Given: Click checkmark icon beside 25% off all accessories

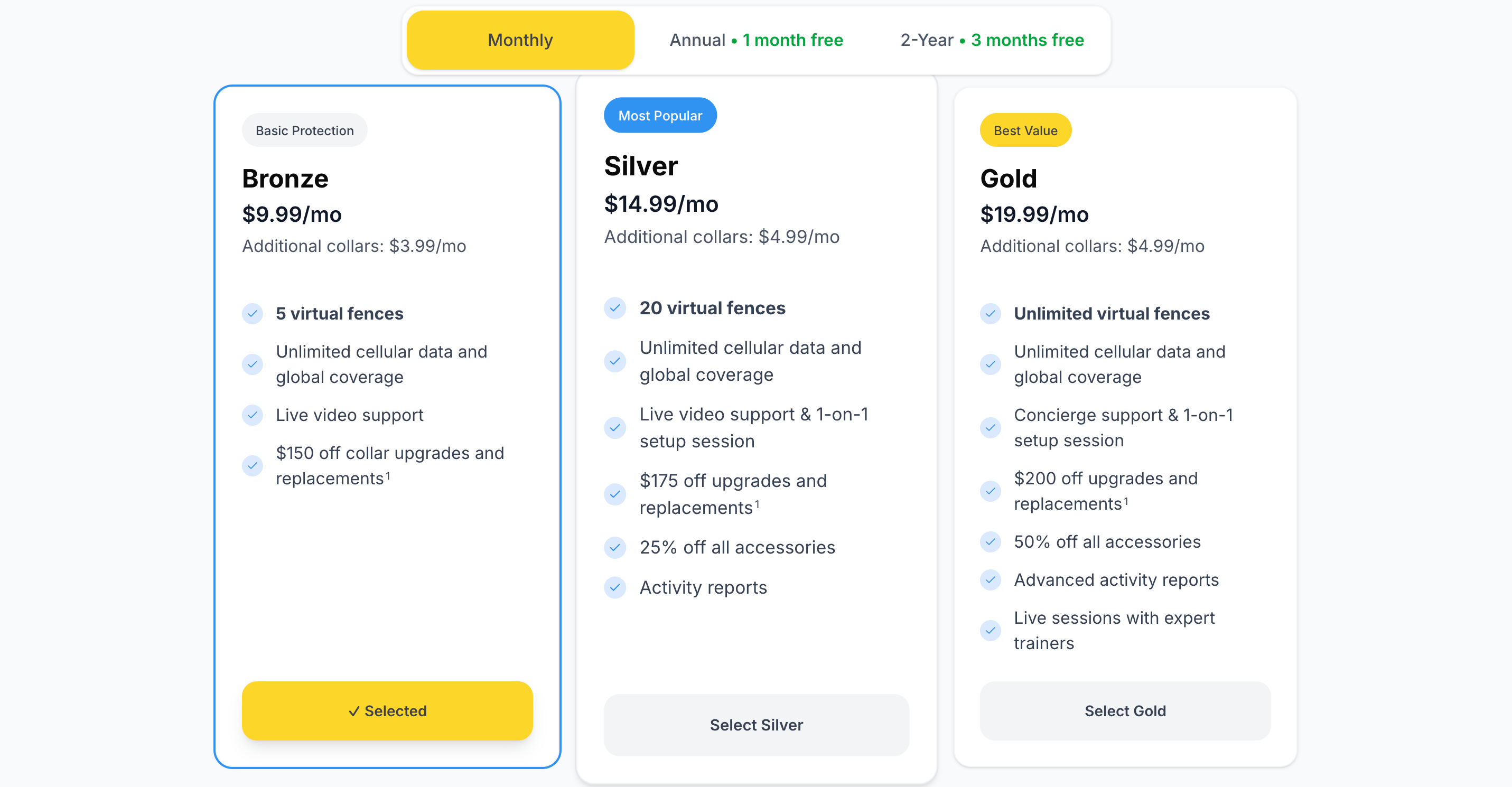Looking at the screenshot, I should (x=614, y=547).
